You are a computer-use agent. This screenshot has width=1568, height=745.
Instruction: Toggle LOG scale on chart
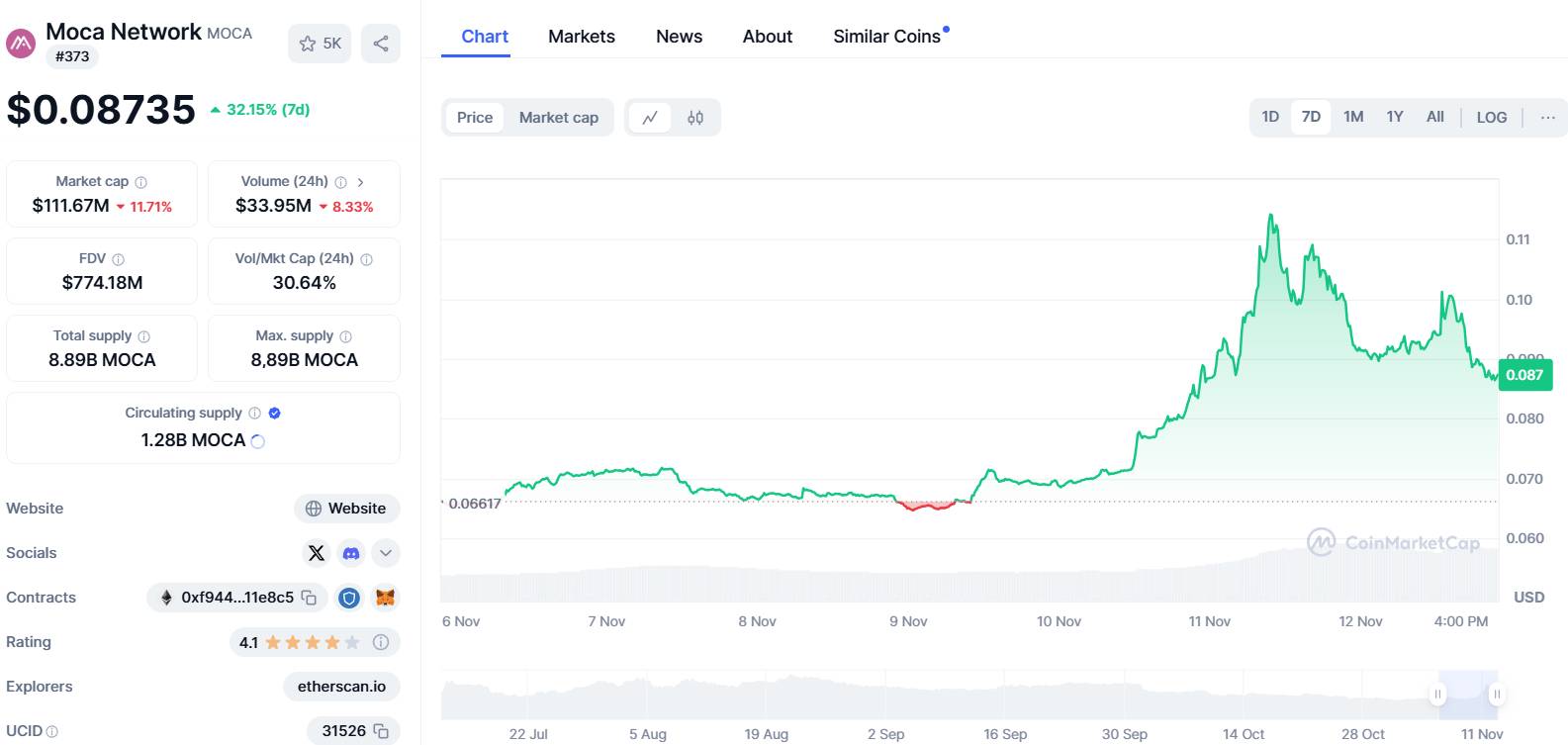pos(1492,117)
